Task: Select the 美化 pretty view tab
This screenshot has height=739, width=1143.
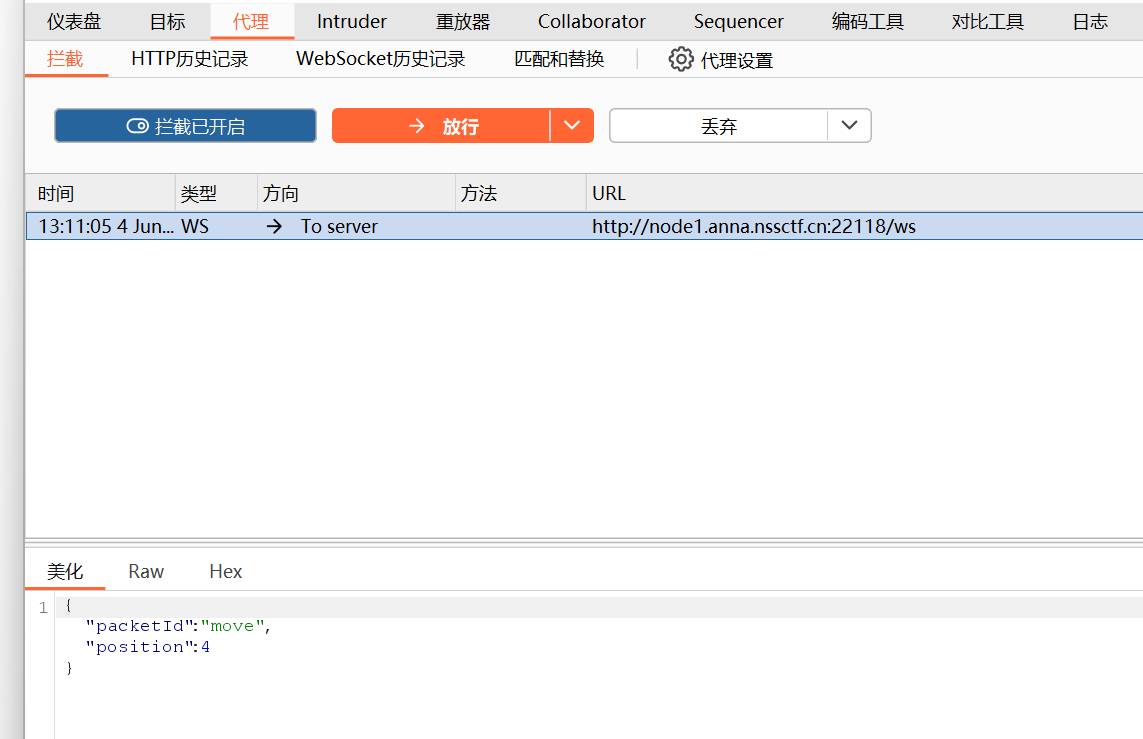Action: [65, 571]
